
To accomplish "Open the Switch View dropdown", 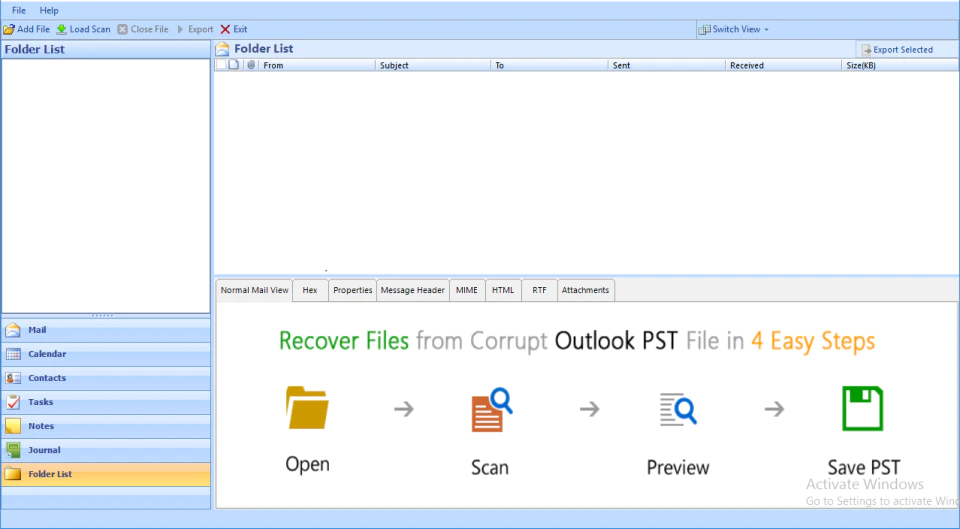I will click(x=733, y=29).
